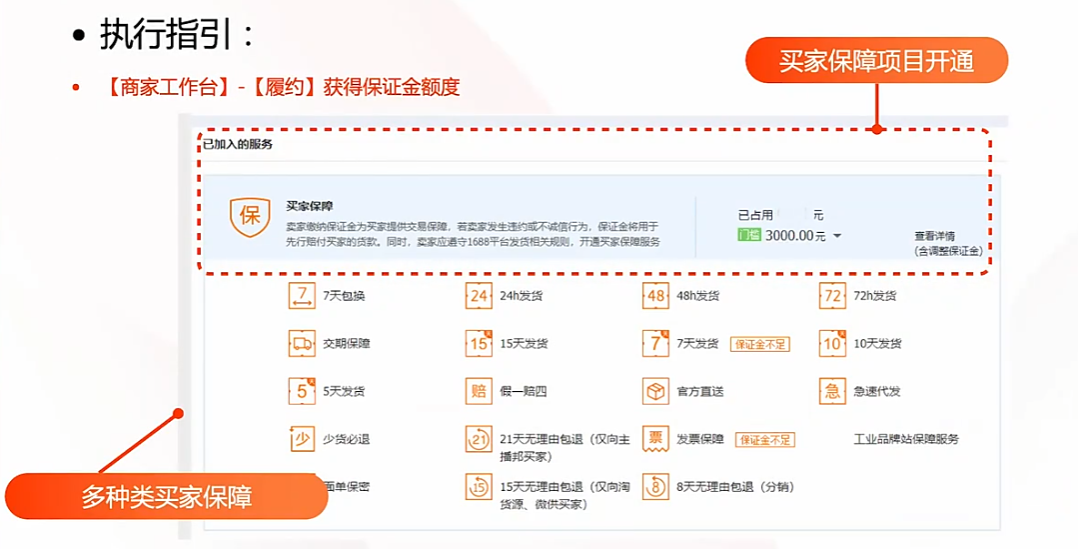
Task: Click the 发票保障 icon
Action: coord(656,439)
